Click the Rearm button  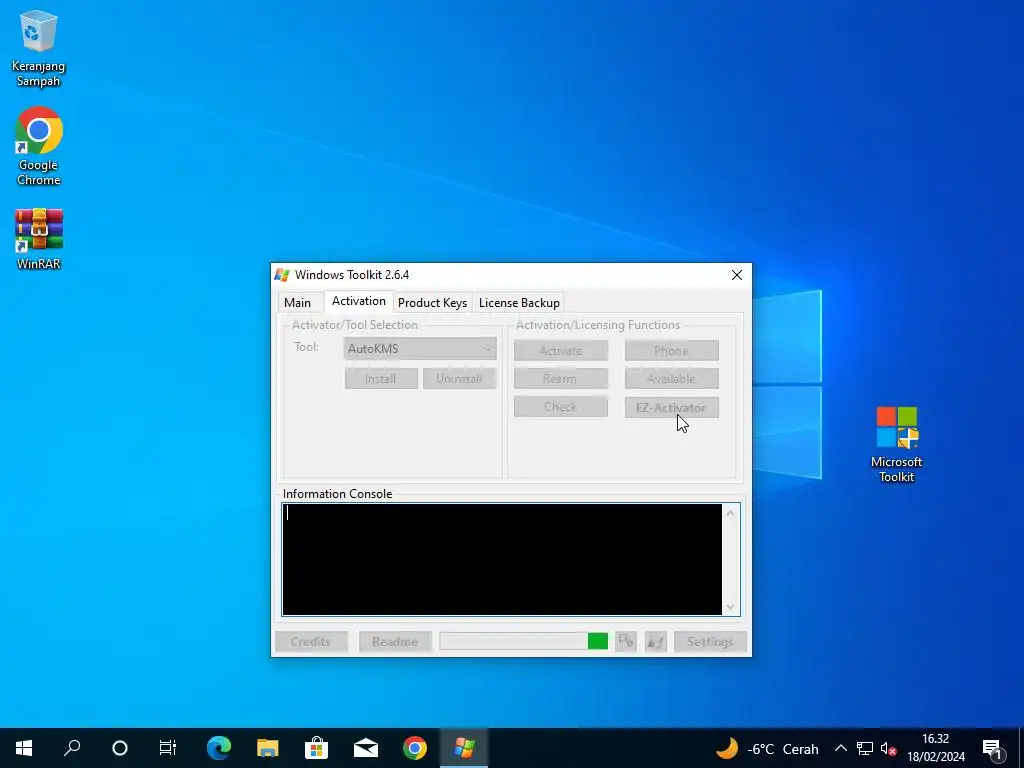[561, 379]
